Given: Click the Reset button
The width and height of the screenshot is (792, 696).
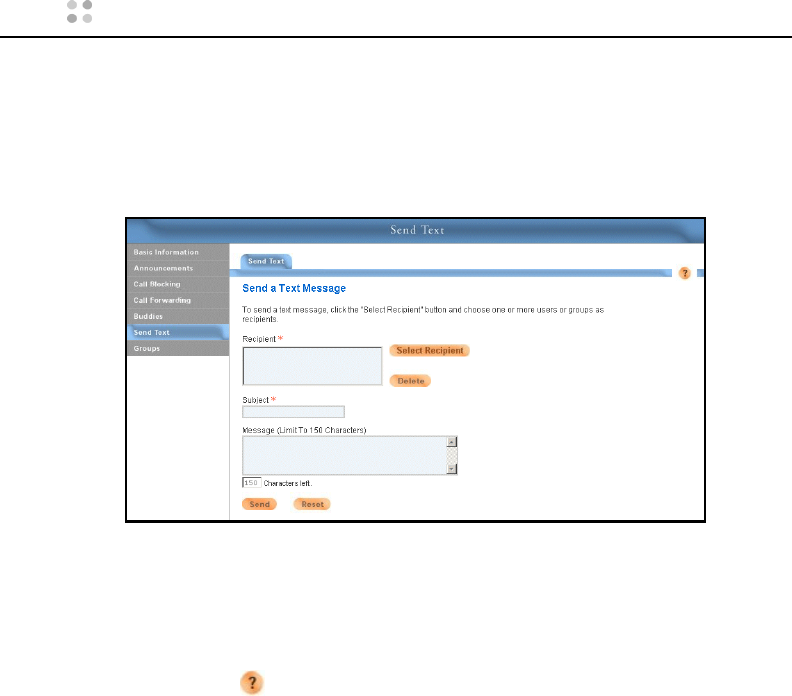Looking at the screenshot, I should [312, 504].
